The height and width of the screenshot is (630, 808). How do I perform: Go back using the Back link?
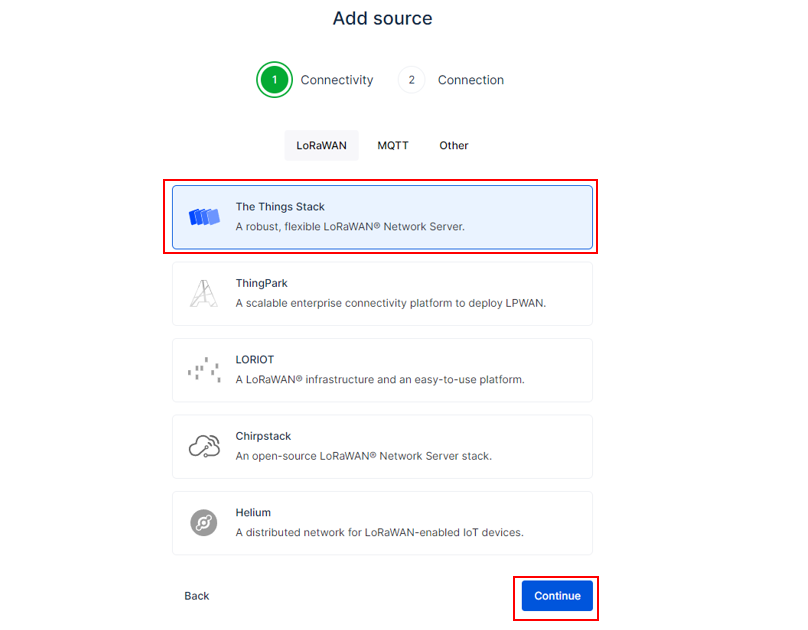click(x=197, y=596)
